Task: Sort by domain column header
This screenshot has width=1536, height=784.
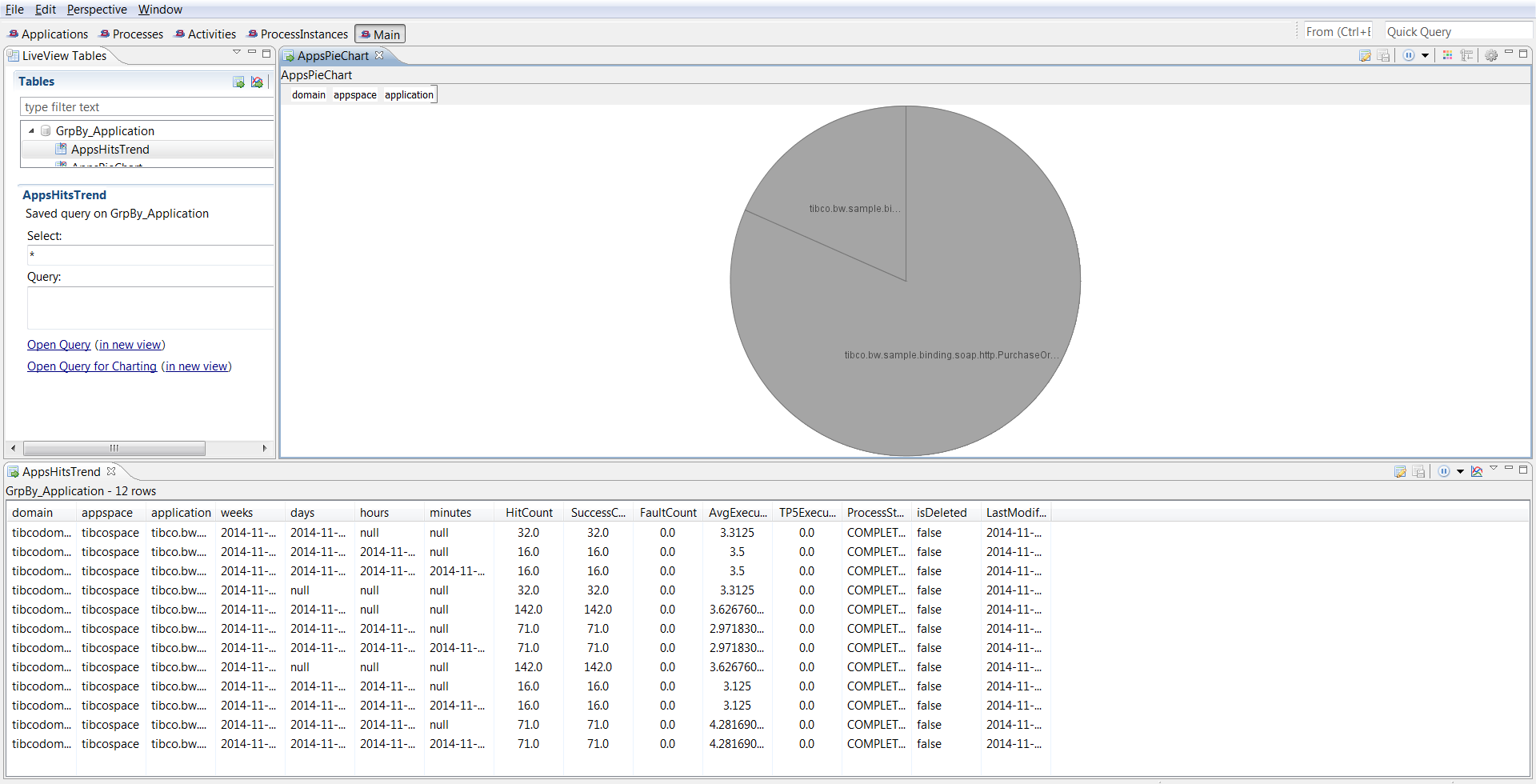Action: point(42,513)
